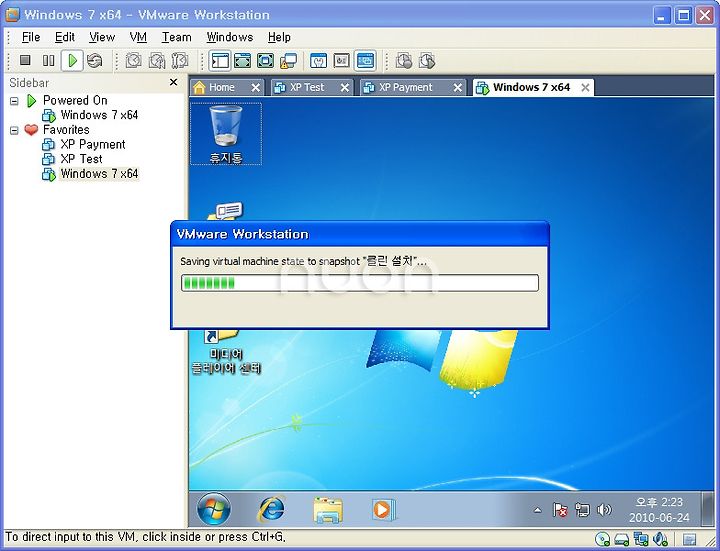
Task: Enable Unity mode toolbar icon
Action: point(288,60)
